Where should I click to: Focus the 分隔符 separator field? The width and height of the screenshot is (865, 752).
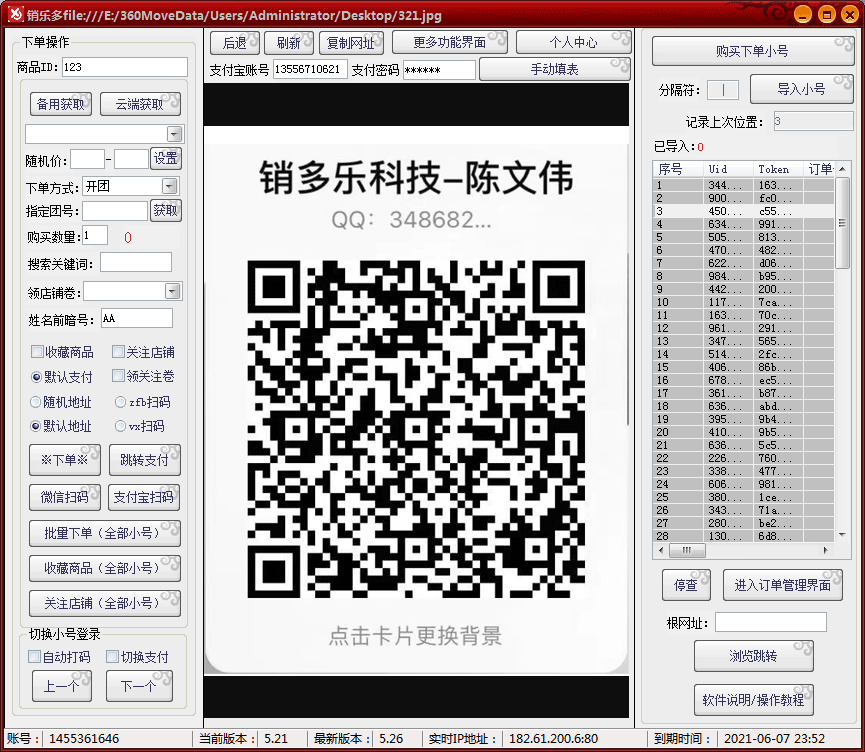click(723, 89)
